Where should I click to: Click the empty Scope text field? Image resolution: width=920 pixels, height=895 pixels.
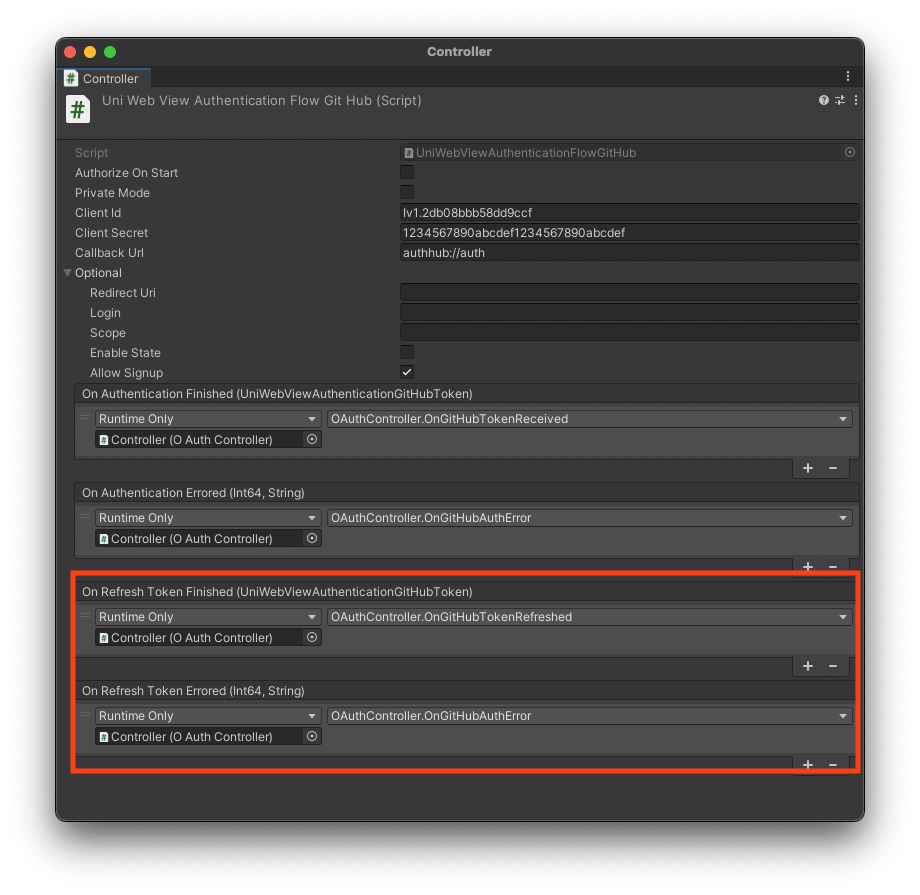[629, 333]
